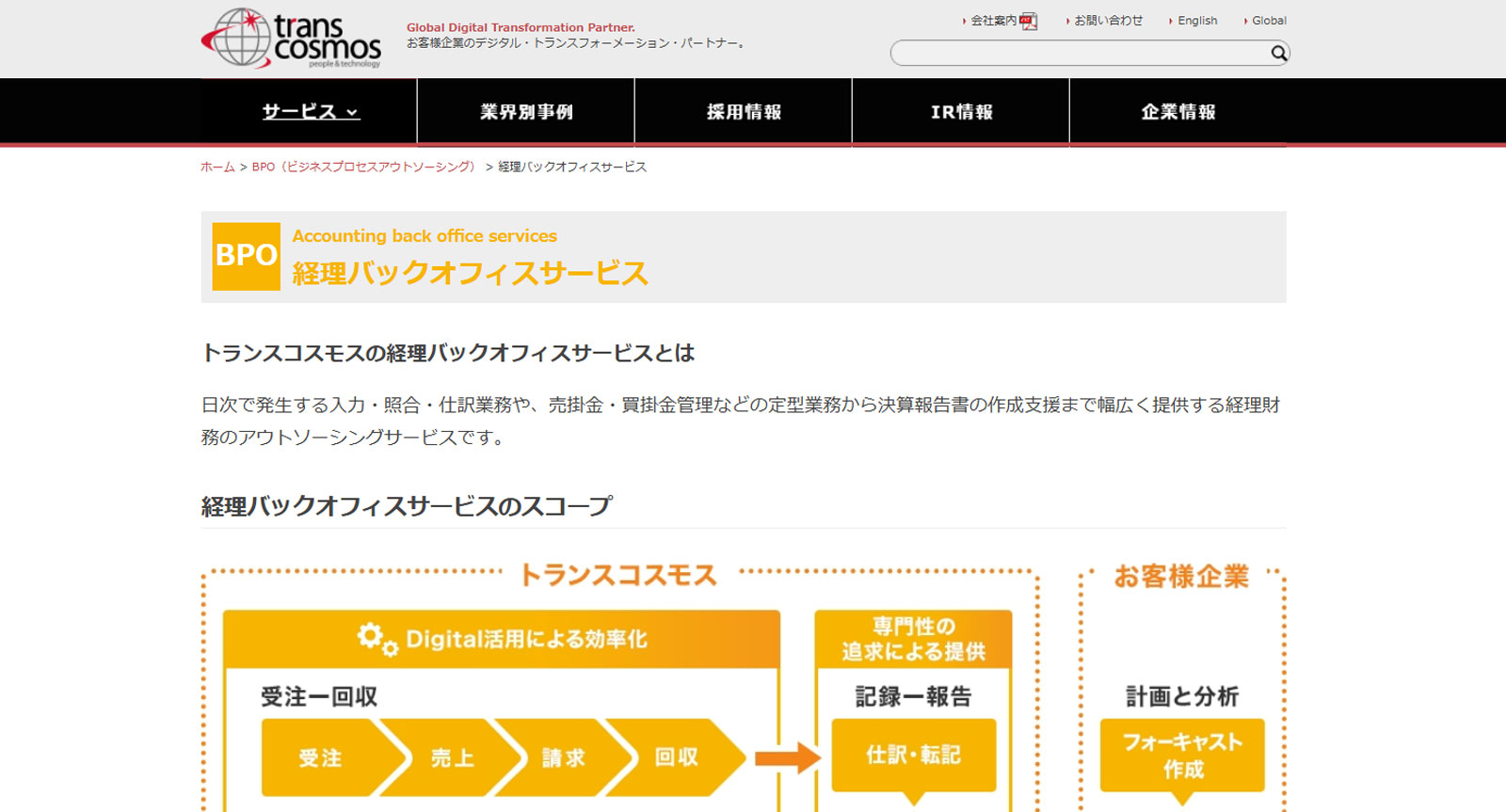The width and height of the screenshot is (1506, 812).
Task: Click the 経理バックオフィスサービス breadcrumb text
Action: pos(572,167)
